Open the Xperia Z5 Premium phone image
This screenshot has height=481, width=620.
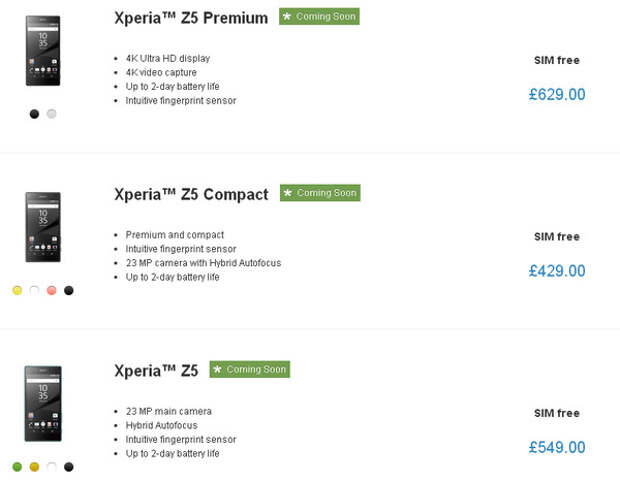[43, 51]
